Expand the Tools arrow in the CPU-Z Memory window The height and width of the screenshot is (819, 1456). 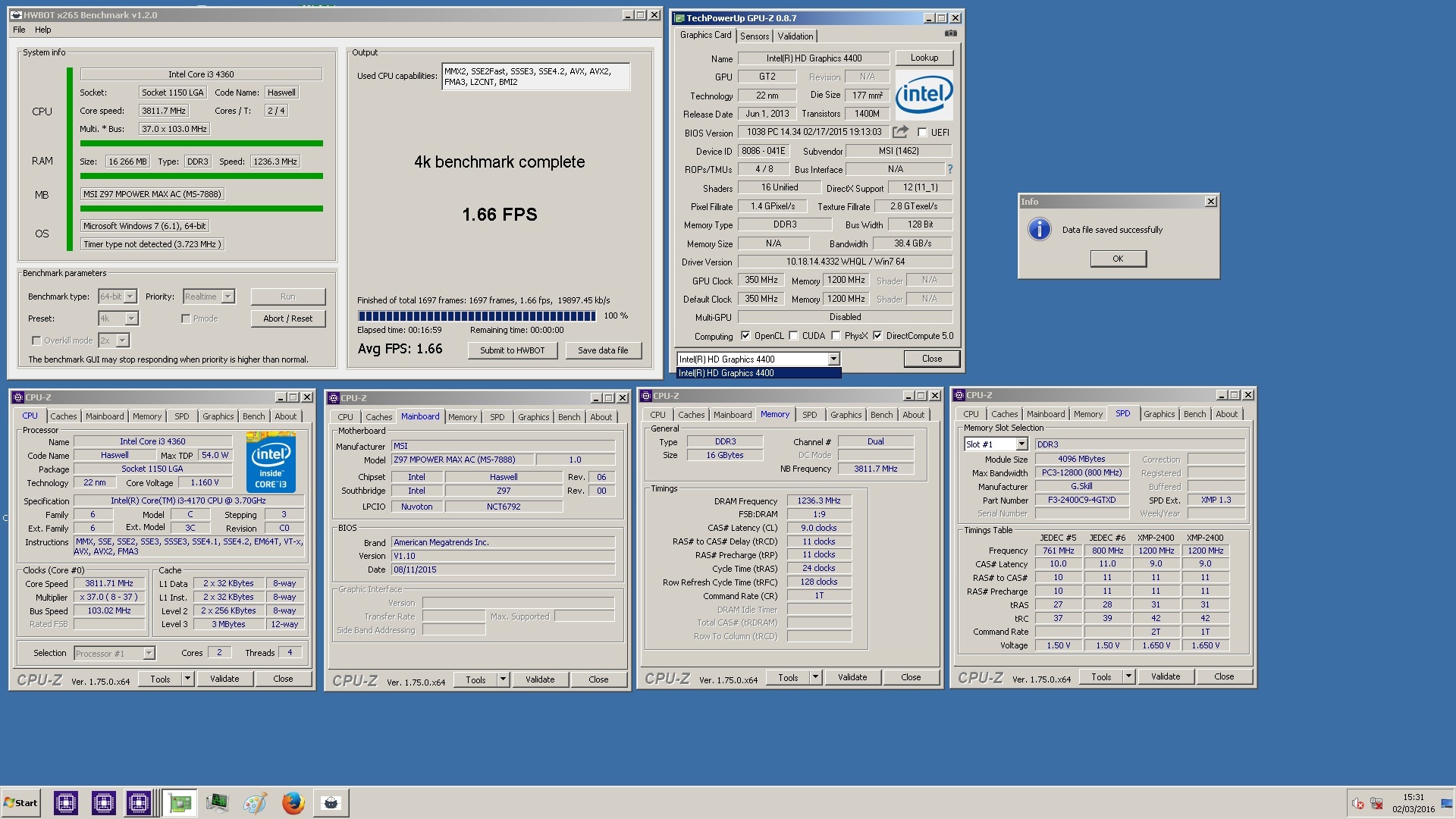pyautogui.click(x=815, y=677)
